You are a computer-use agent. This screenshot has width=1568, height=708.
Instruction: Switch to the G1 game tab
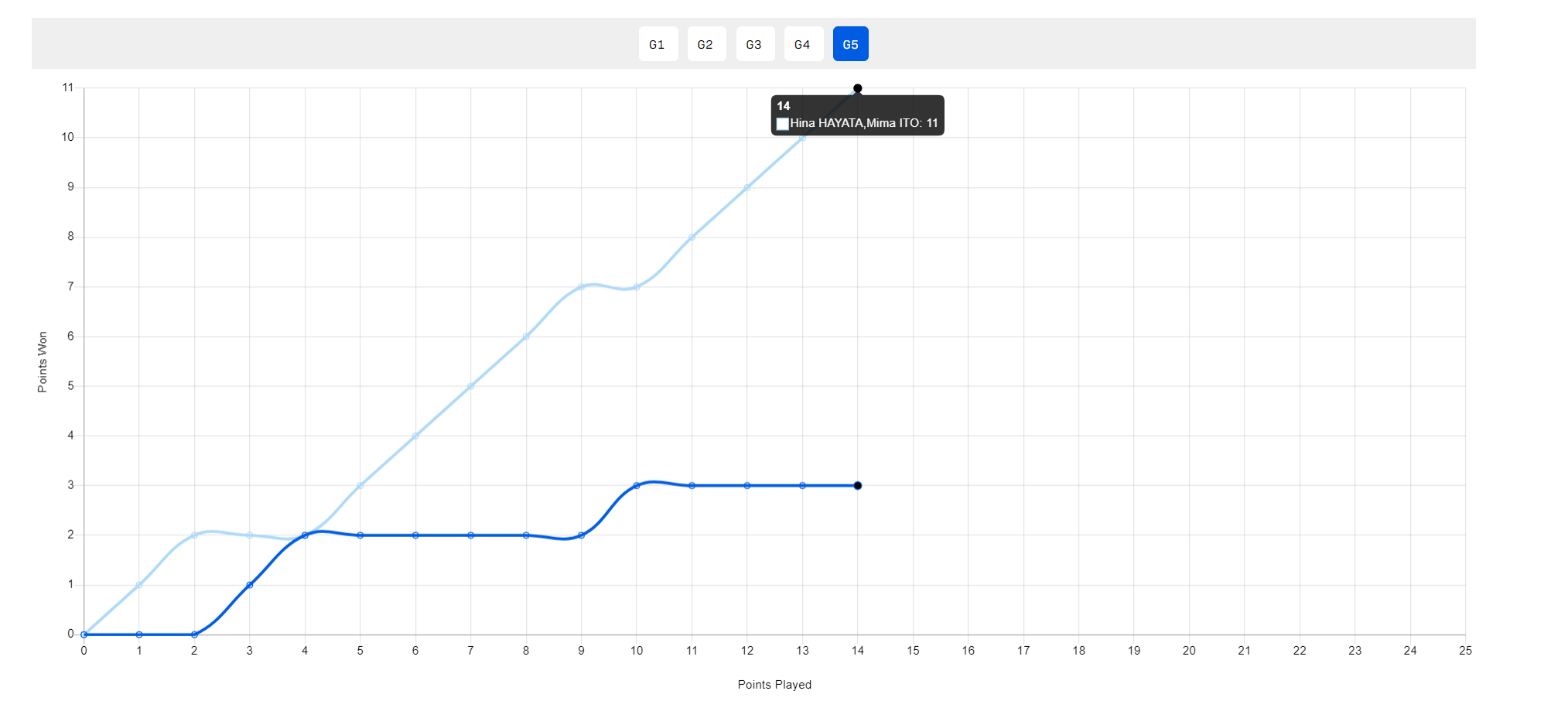[658, 44]
